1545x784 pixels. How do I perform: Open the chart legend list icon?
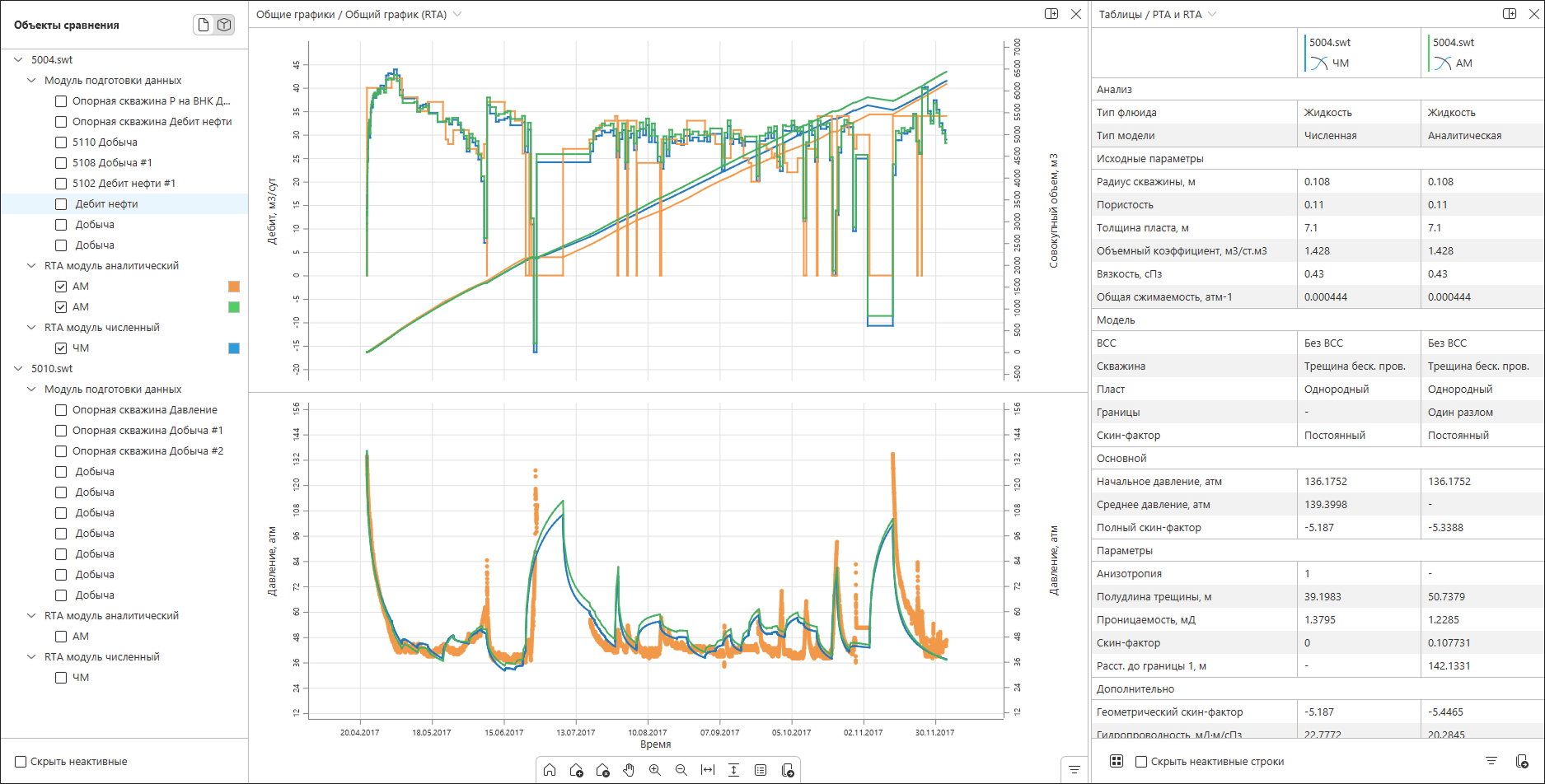click(x=761, y=770)
